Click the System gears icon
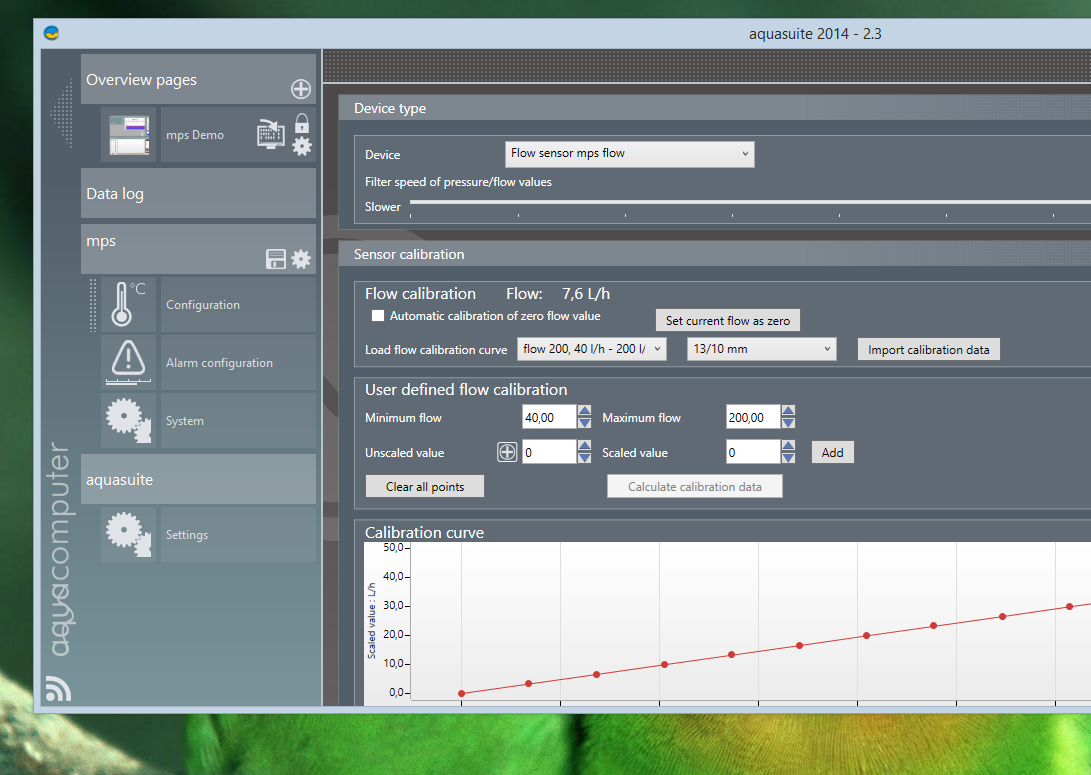 [x=129, y=420]
